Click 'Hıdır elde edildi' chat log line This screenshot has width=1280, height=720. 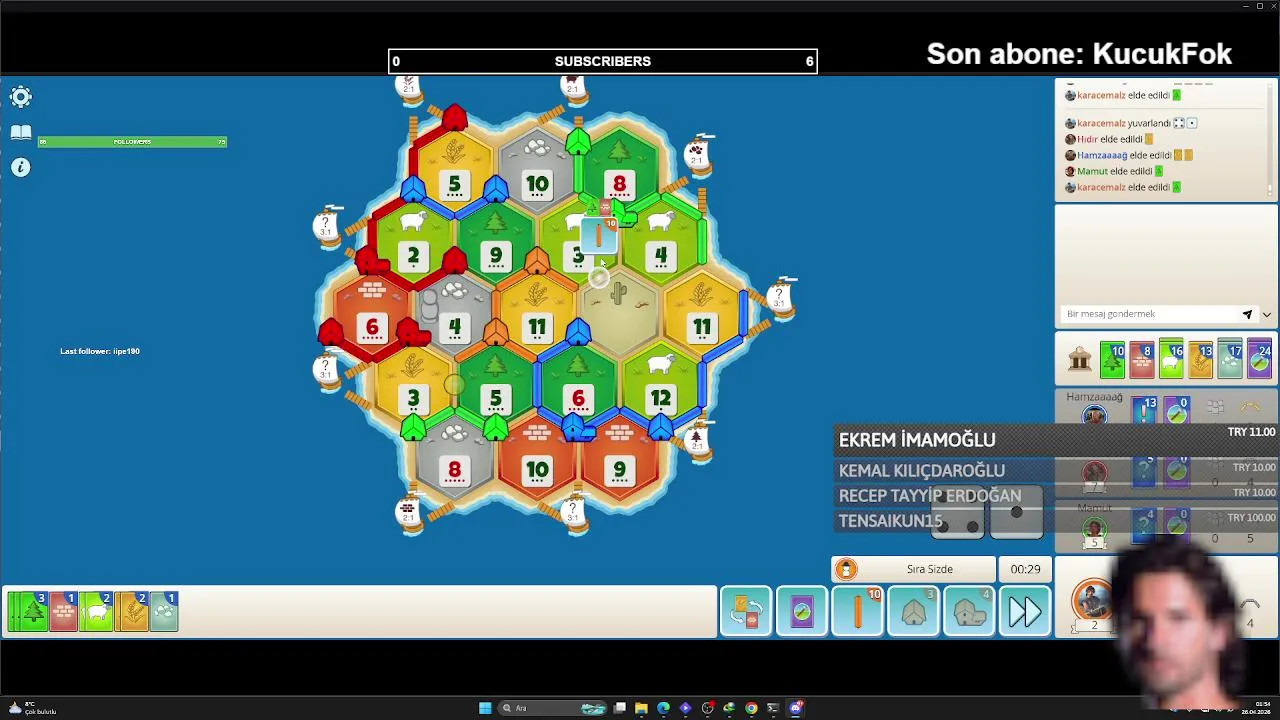coord(1109,139)
